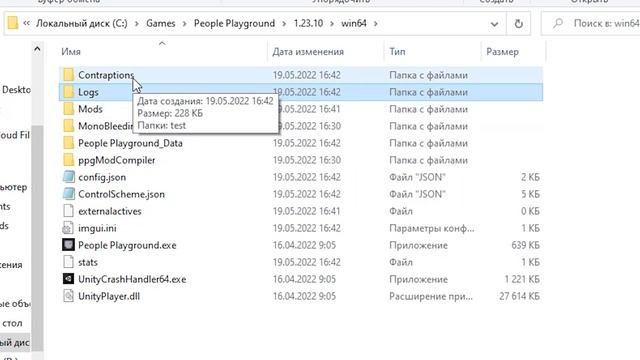Select externalactives file name
Viewport: 640px width, 360px height.
point(110,211)
